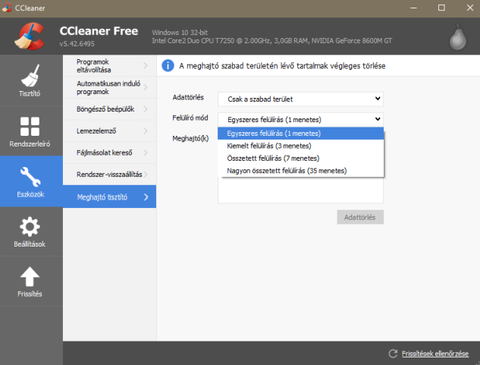Click the Felülíró mód label

pos(190,118)
